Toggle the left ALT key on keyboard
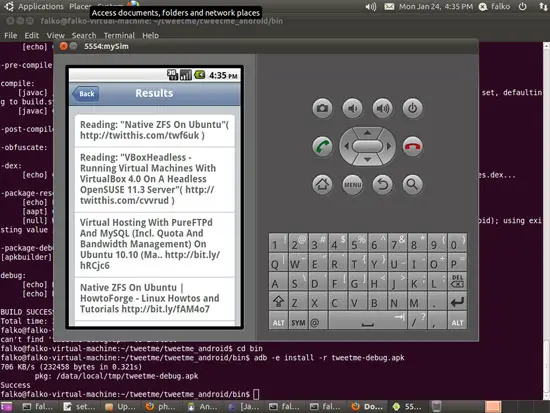550x413 pixels. point(279,322)
